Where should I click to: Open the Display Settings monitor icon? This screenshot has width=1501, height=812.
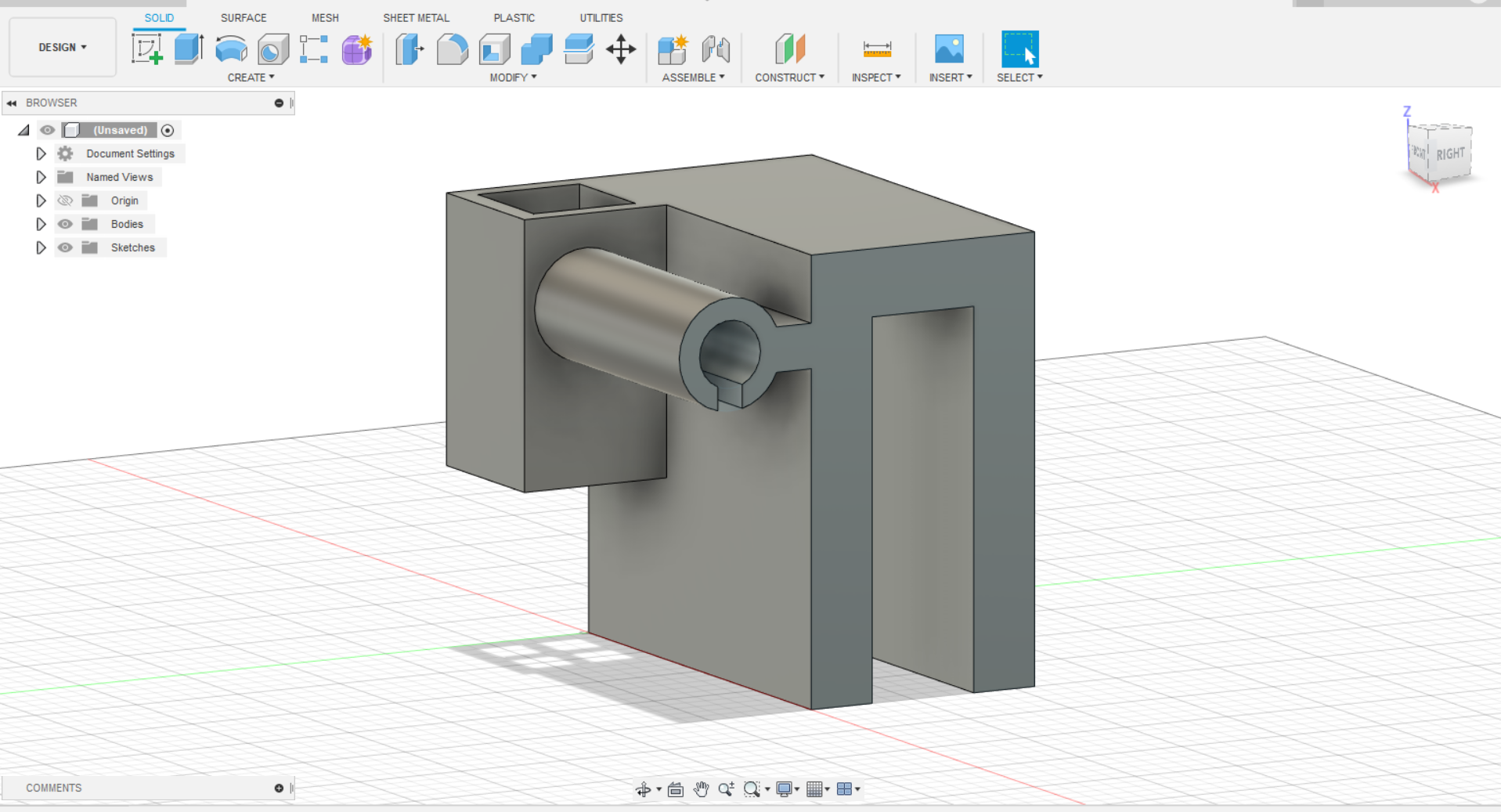[784, 789]
